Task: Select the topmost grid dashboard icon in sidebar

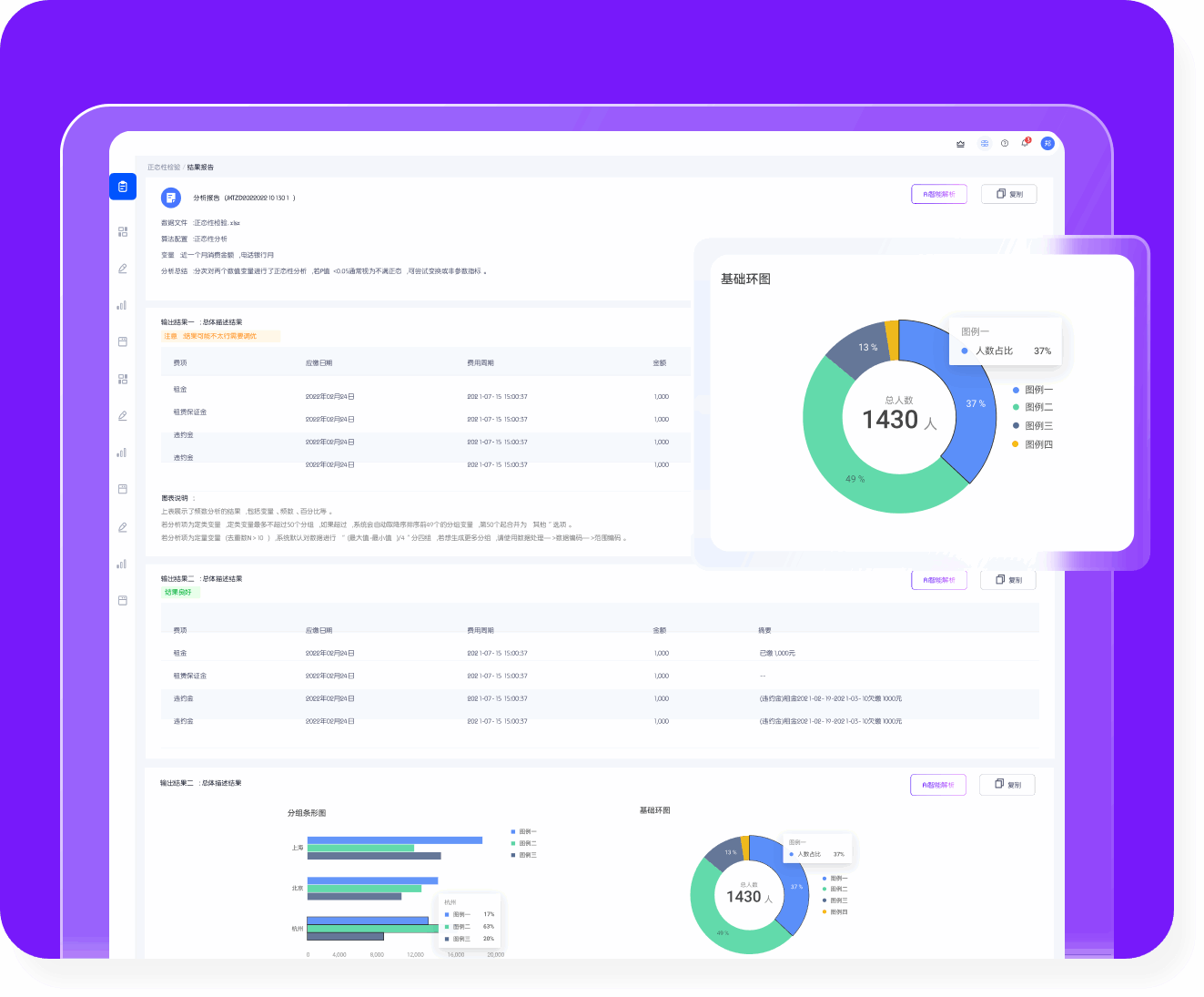Action: tap(123, 232)
